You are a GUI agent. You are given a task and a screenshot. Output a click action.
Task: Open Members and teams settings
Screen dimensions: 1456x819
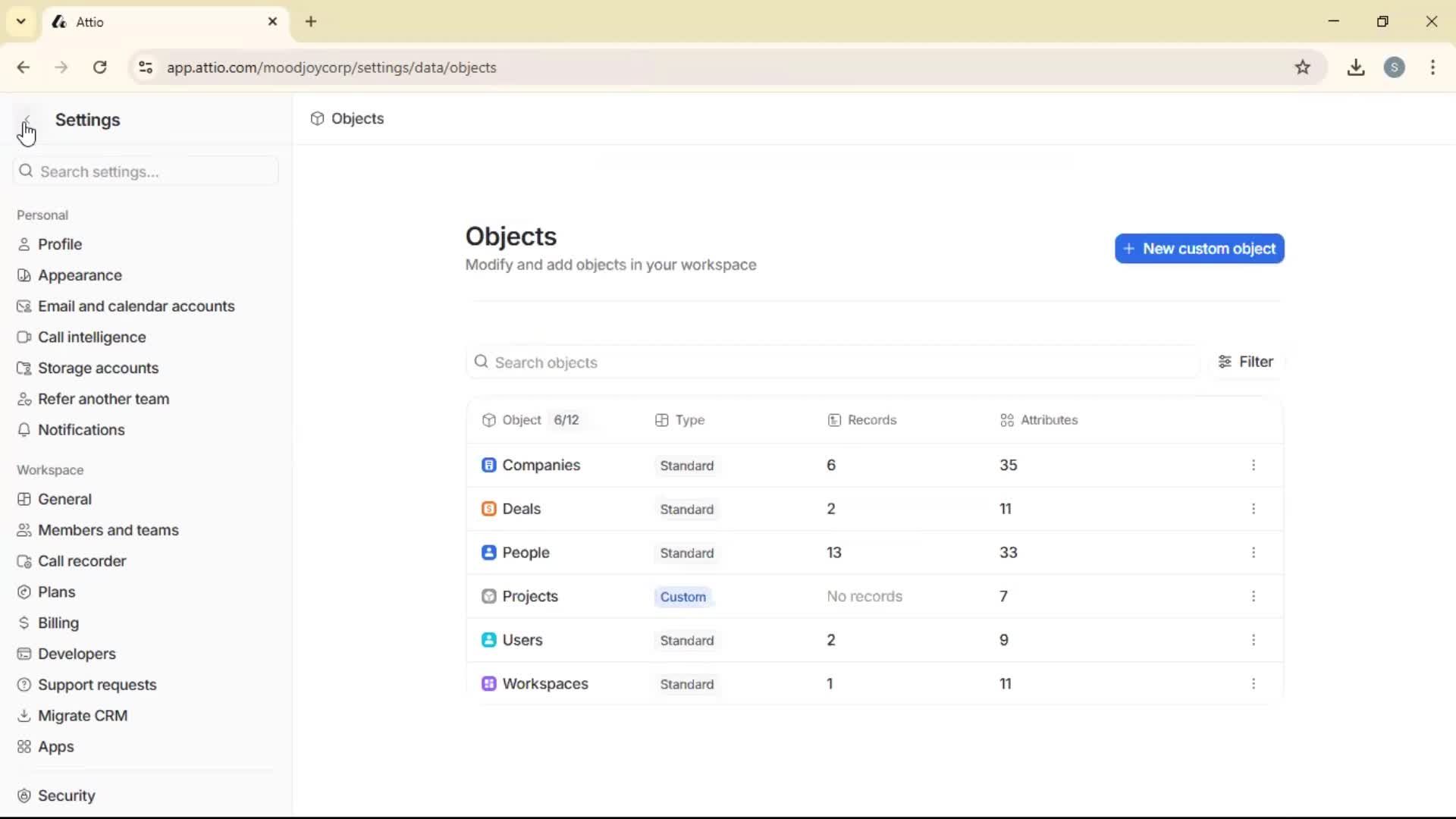coord(108,530)
